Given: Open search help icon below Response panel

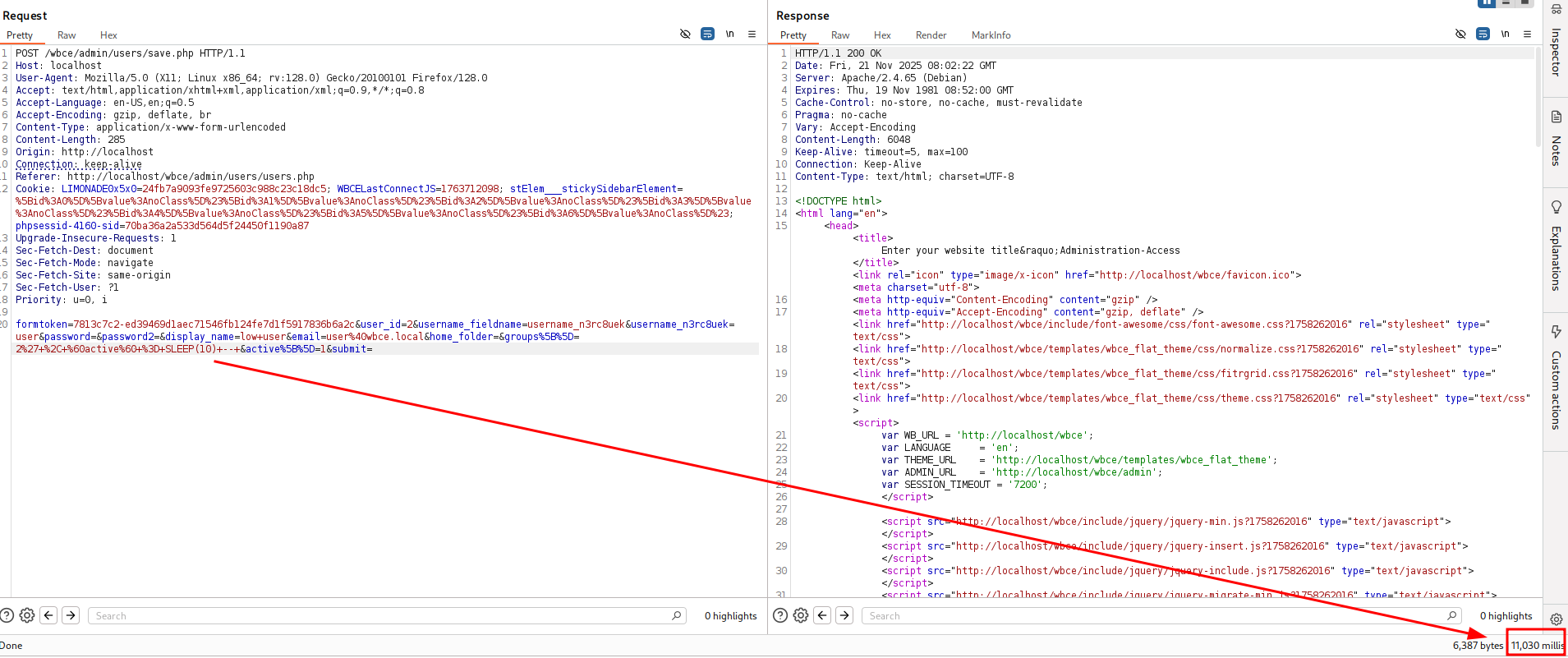Looking at the screenshot, I should 780,615.
